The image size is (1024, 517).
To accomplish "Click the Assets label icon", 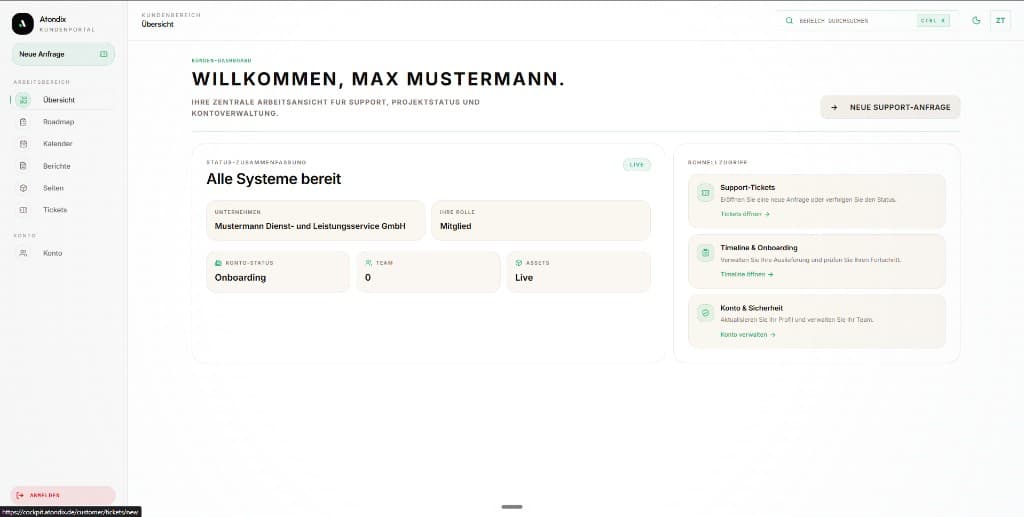I will (519, 263).
